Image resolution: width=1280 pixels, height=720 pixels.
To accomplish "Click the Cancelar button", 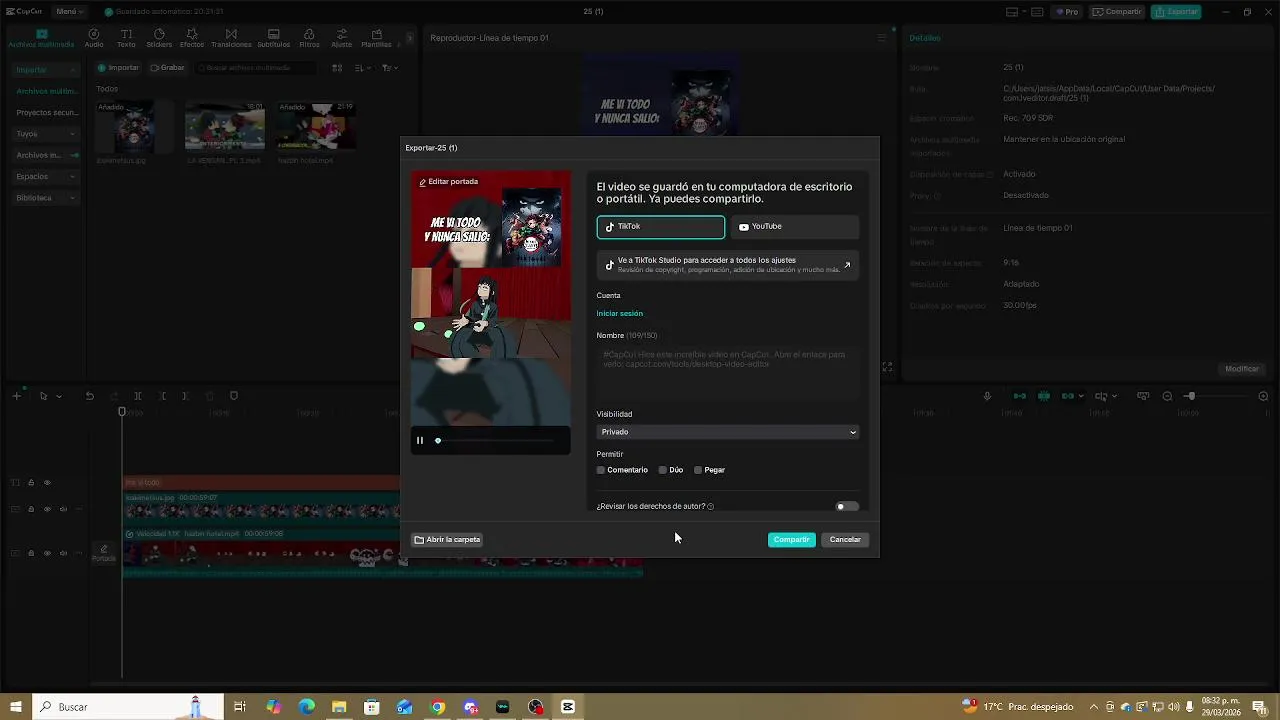I will (845, 540).
